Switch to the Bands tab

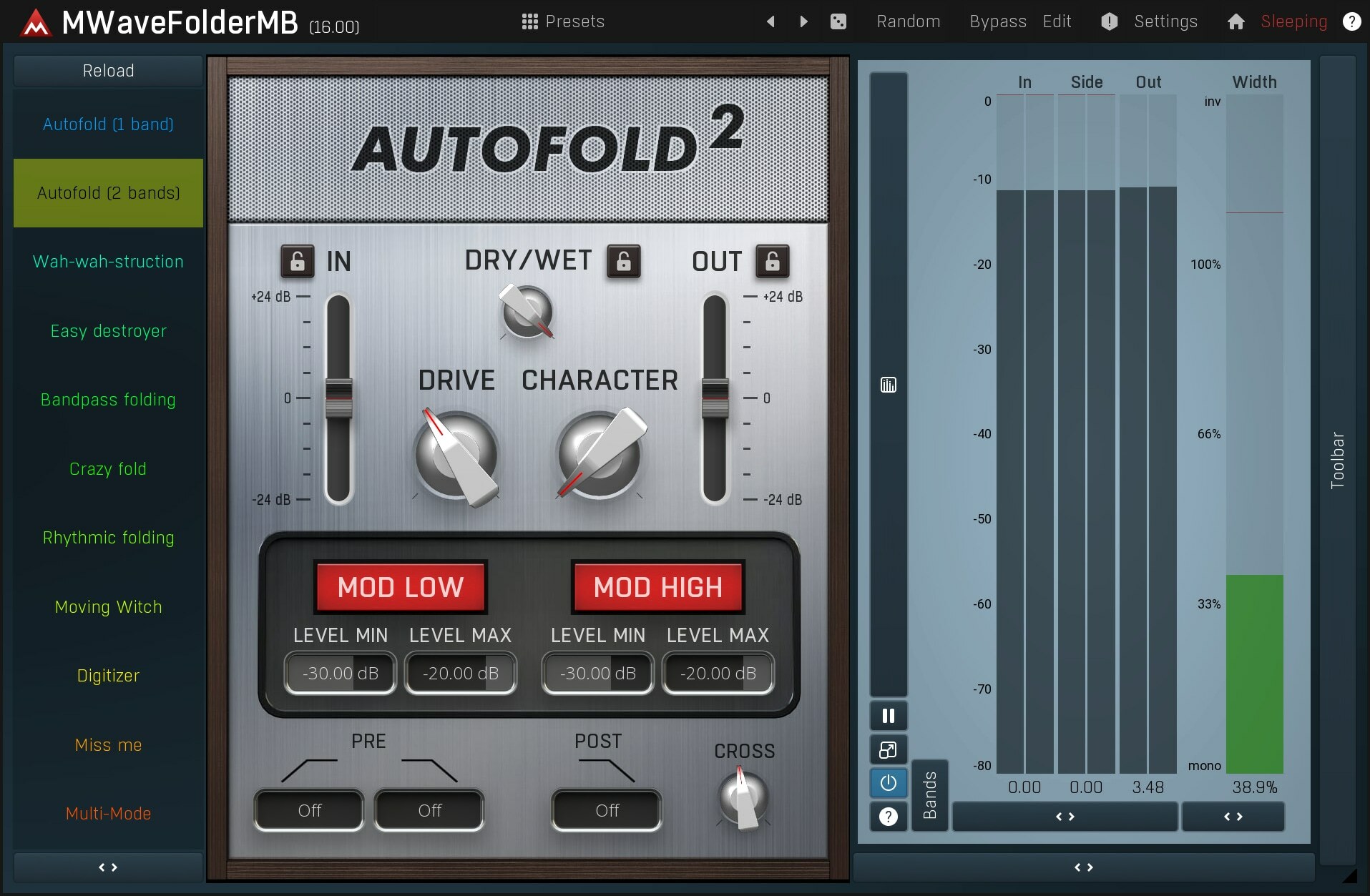pos(929,795)
